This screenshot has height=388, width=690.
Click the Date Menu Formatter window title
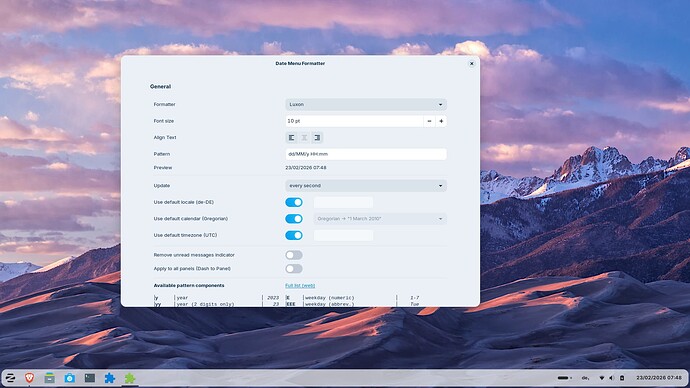pyautogui.click(x=300, y=63)
